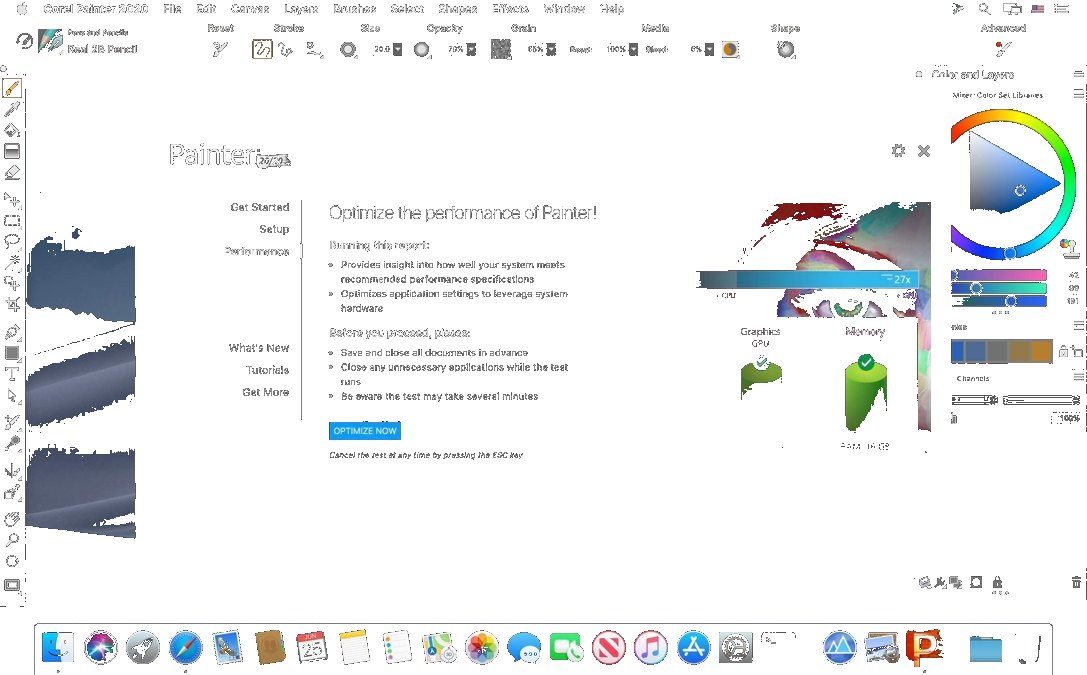
Task: Click the OPTIMIZE NOW button
Action: pyautogui.click(x=365, y=430)
